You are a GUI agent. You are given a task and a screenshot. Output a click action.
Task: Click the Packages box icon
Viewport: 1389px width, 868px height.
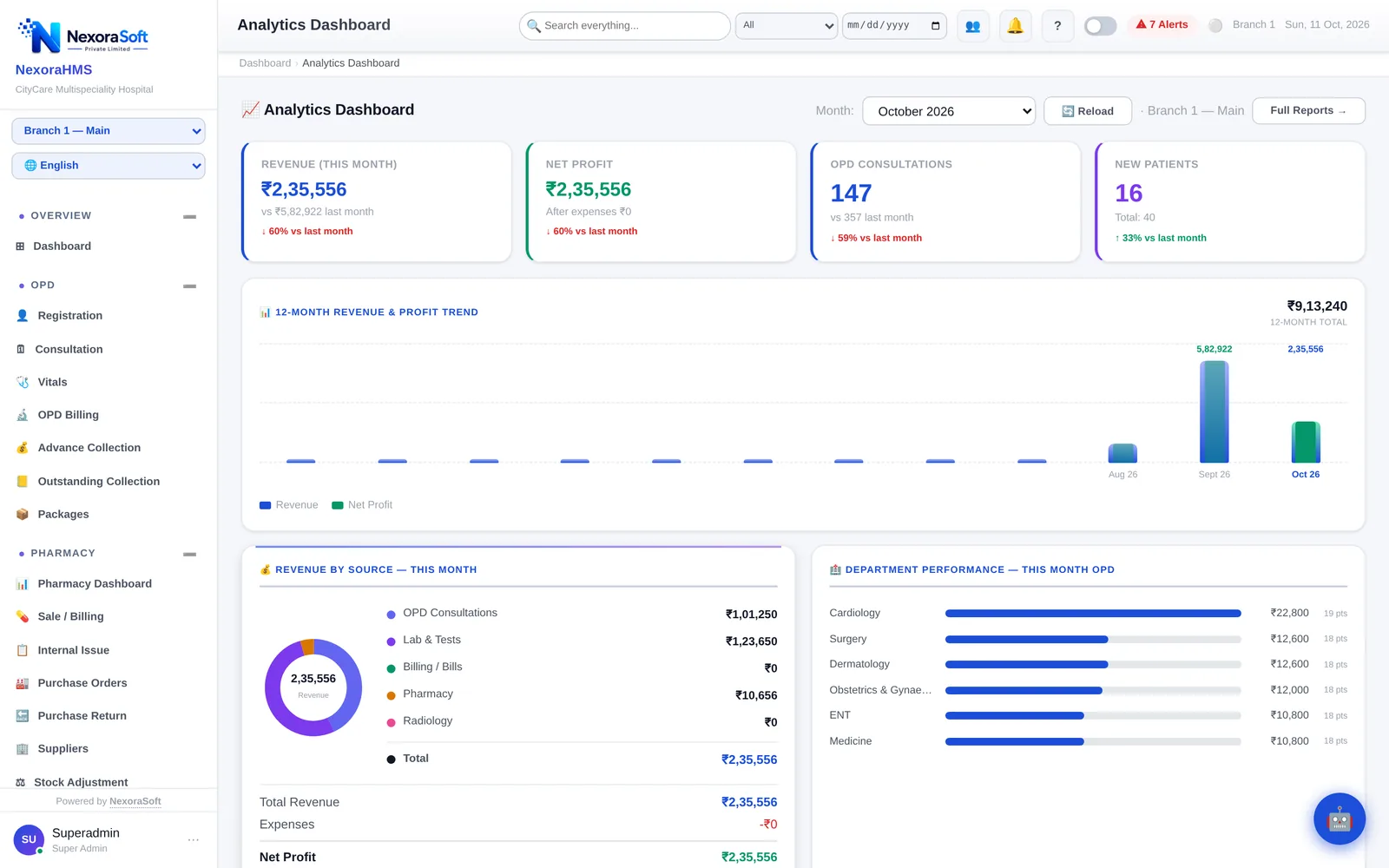click(x=23, y=515)
